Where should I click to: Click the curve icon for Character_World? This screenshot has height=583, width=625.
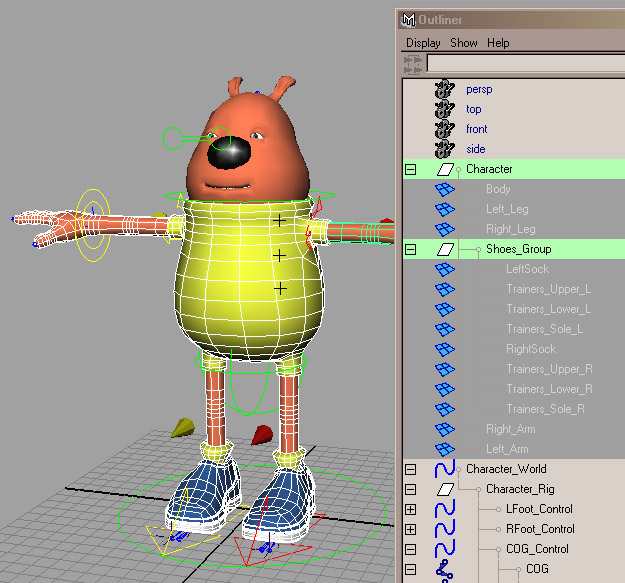[x=445, y=469]
